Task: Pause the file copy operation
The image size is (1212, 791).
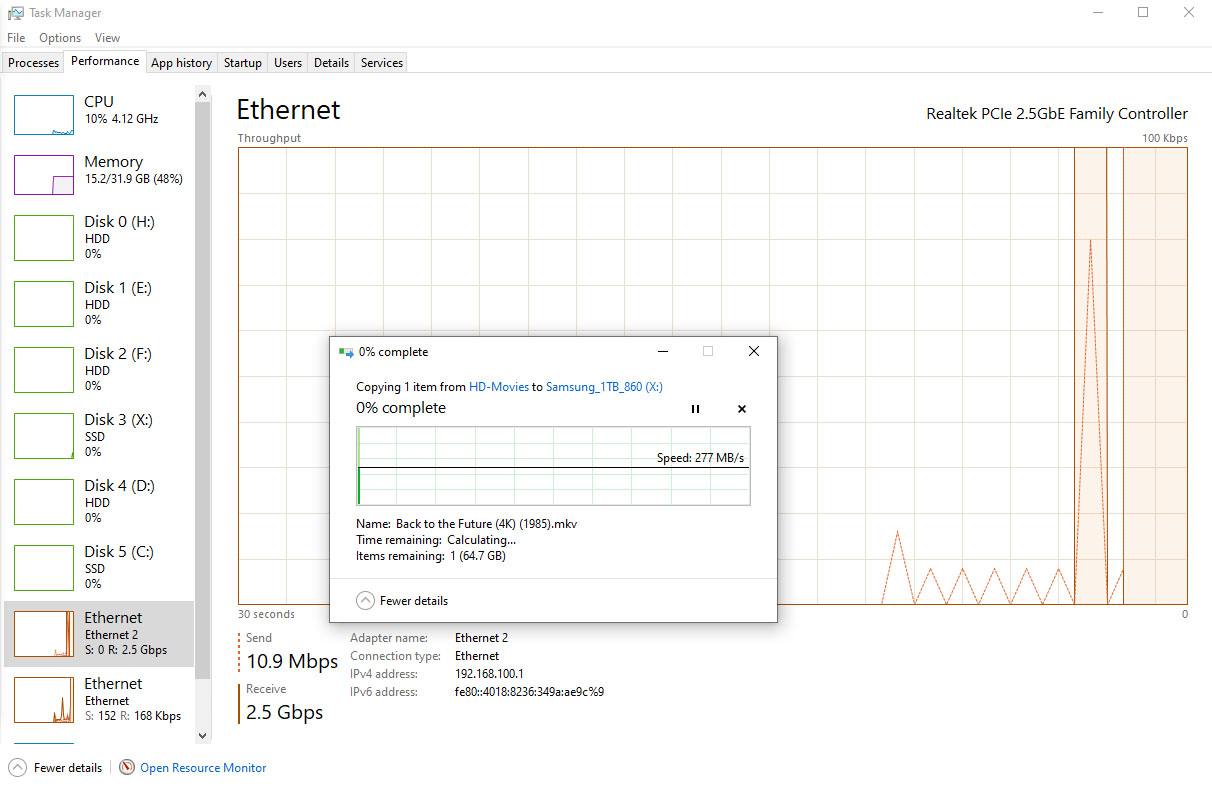Action: (695, 409)
